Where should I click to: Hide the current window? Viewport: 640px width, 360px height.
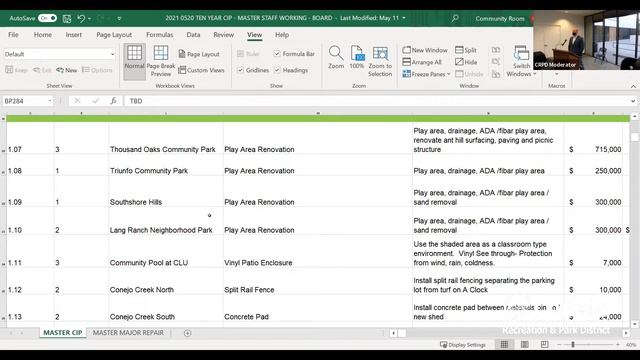coord(466,62)
